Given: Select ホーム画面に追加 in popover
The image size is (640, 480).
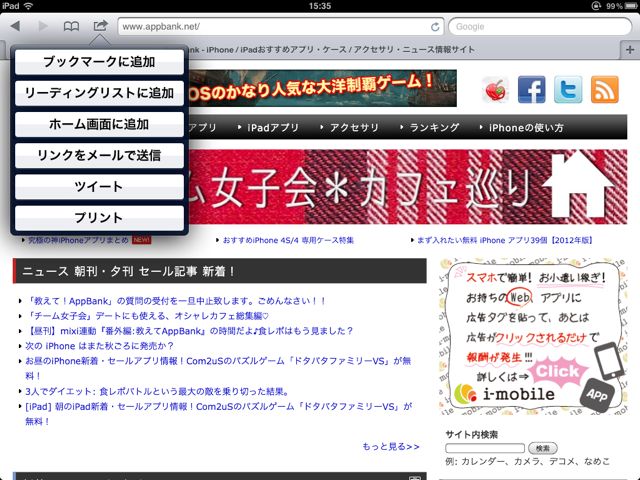Looking at the screenshot, I should tap(99, 124).
